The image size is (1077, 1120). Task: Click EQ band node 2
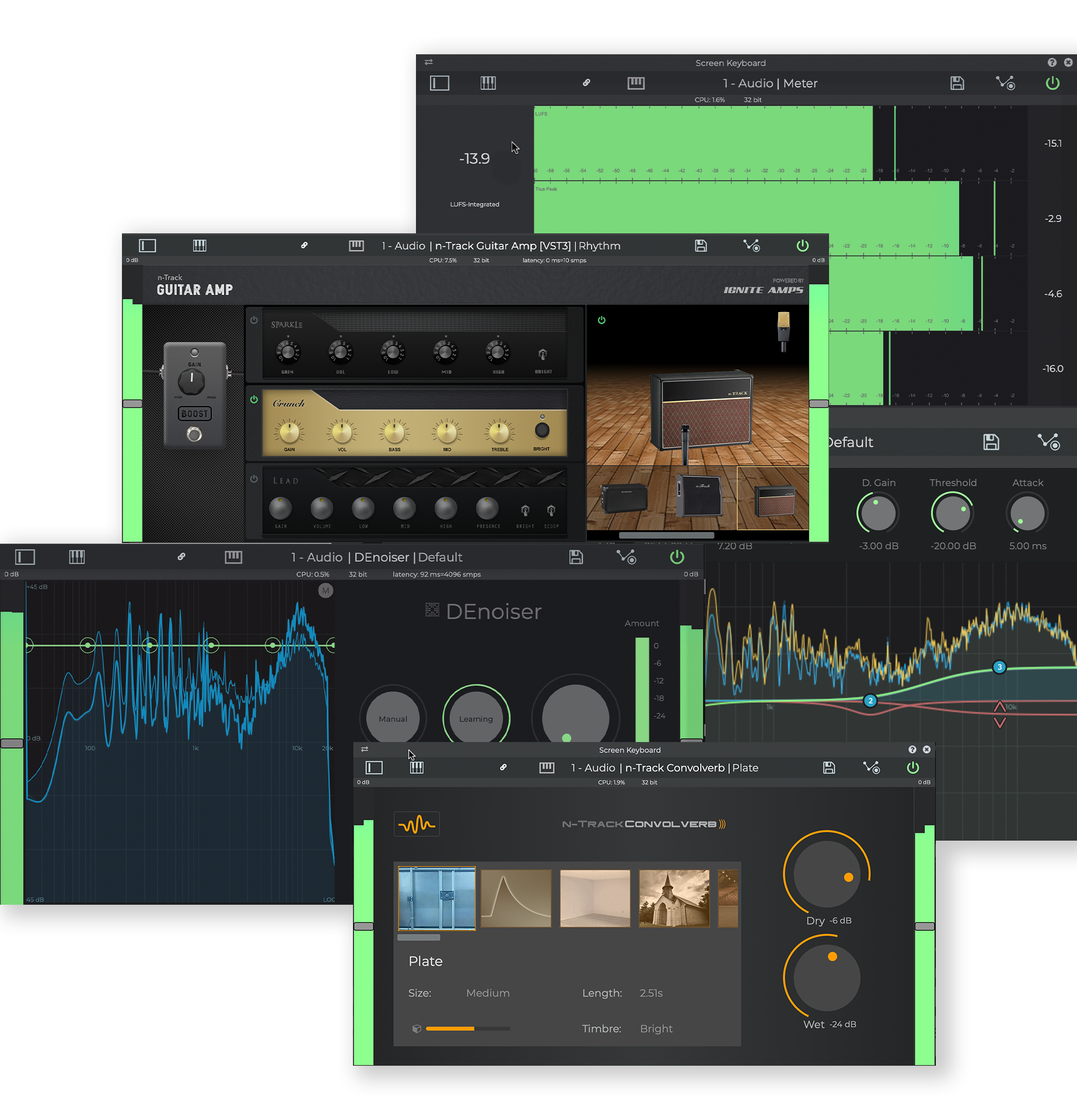870,701
